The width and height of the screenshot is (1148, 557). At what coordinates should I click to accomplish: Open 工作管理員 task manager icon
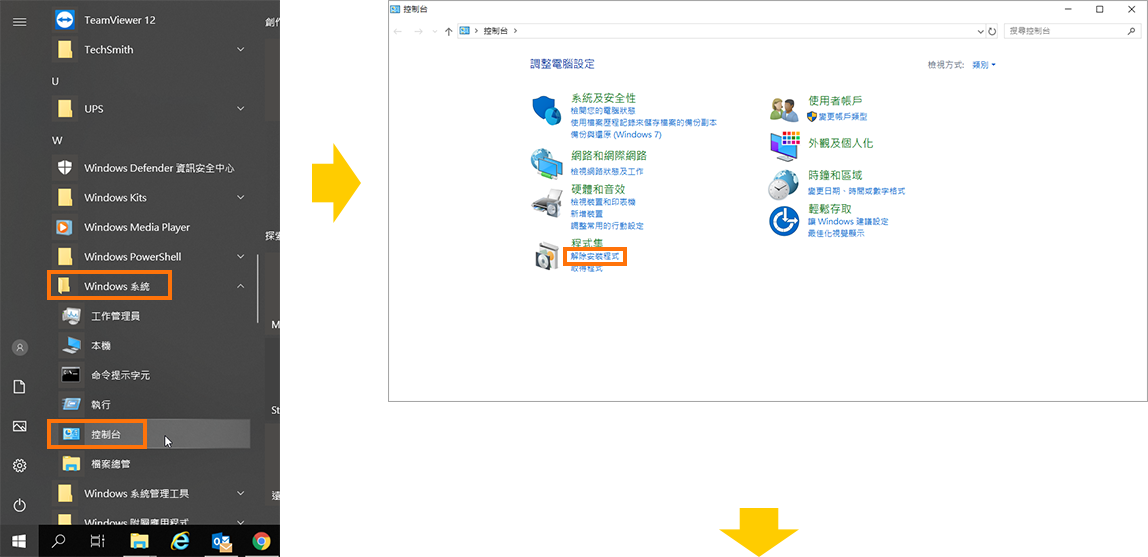point(72,316)
